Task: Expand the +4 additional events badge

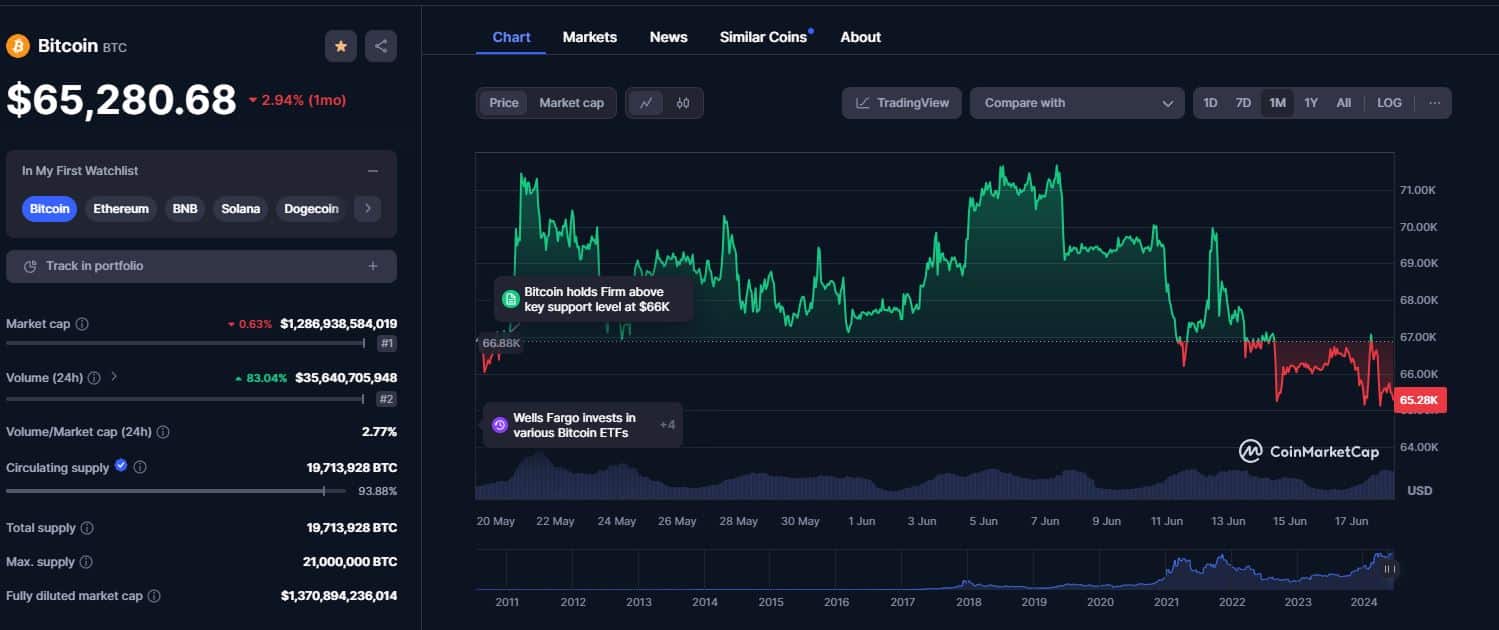Action: 668,425
